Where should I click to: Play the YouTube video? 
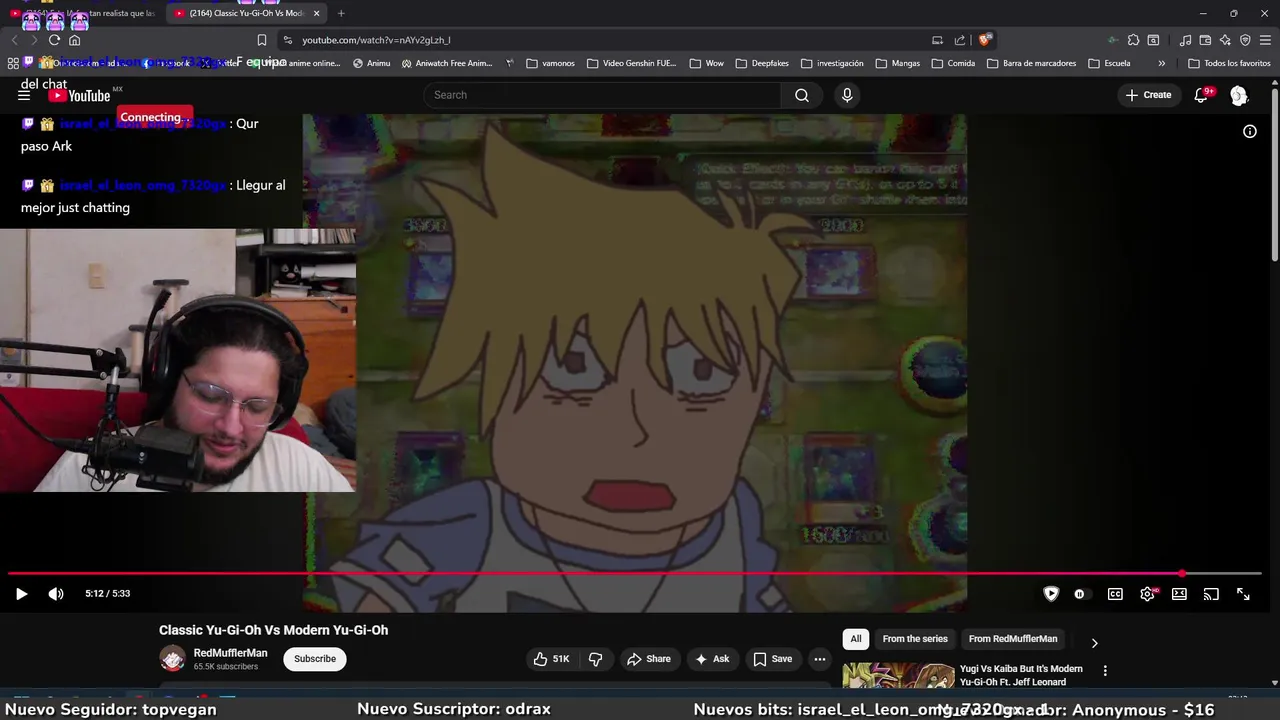pyautogui.click(x=21, y=594)
